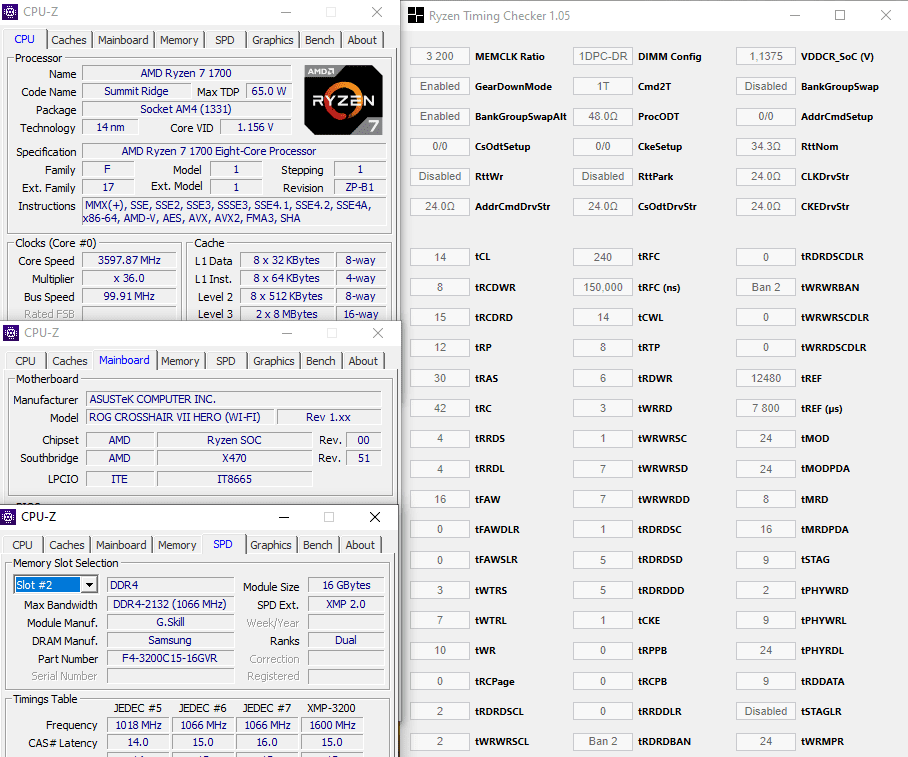Viewport: 908px width, 757px height.
Task: Select Graphics tab in the Mainboard CPU-Z window
Action: tap(274, 361)
